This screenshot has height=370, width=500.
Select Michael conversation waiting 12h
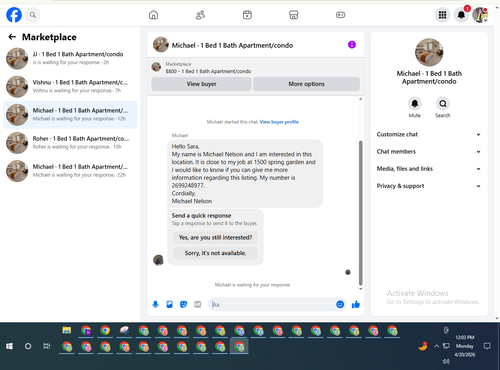[70, 115]
